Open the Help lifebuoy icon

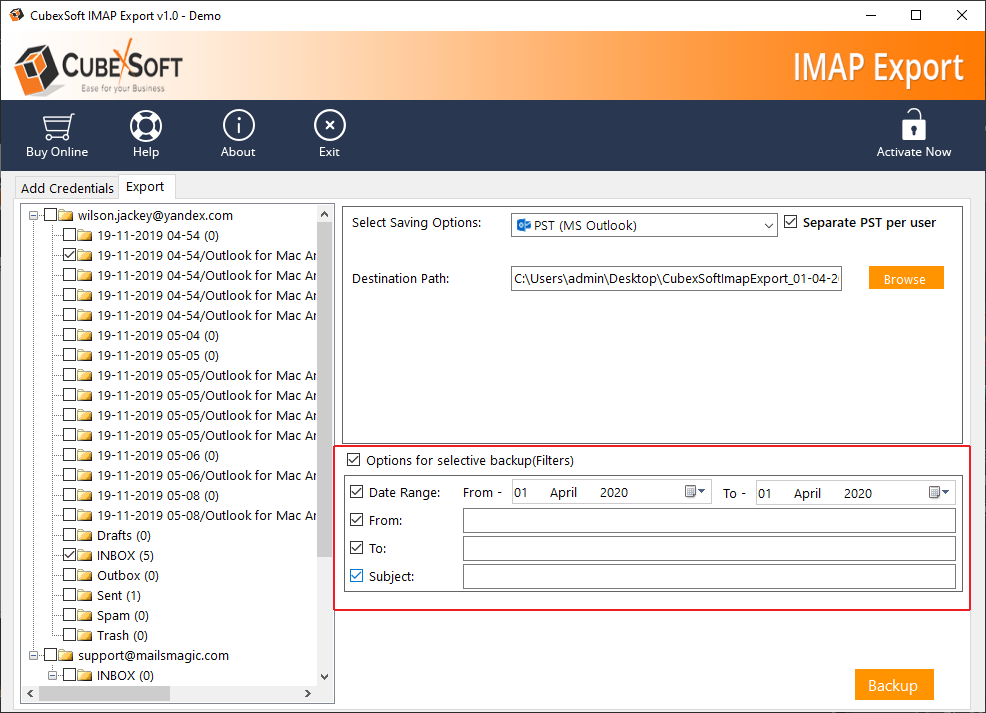(146, 126)
